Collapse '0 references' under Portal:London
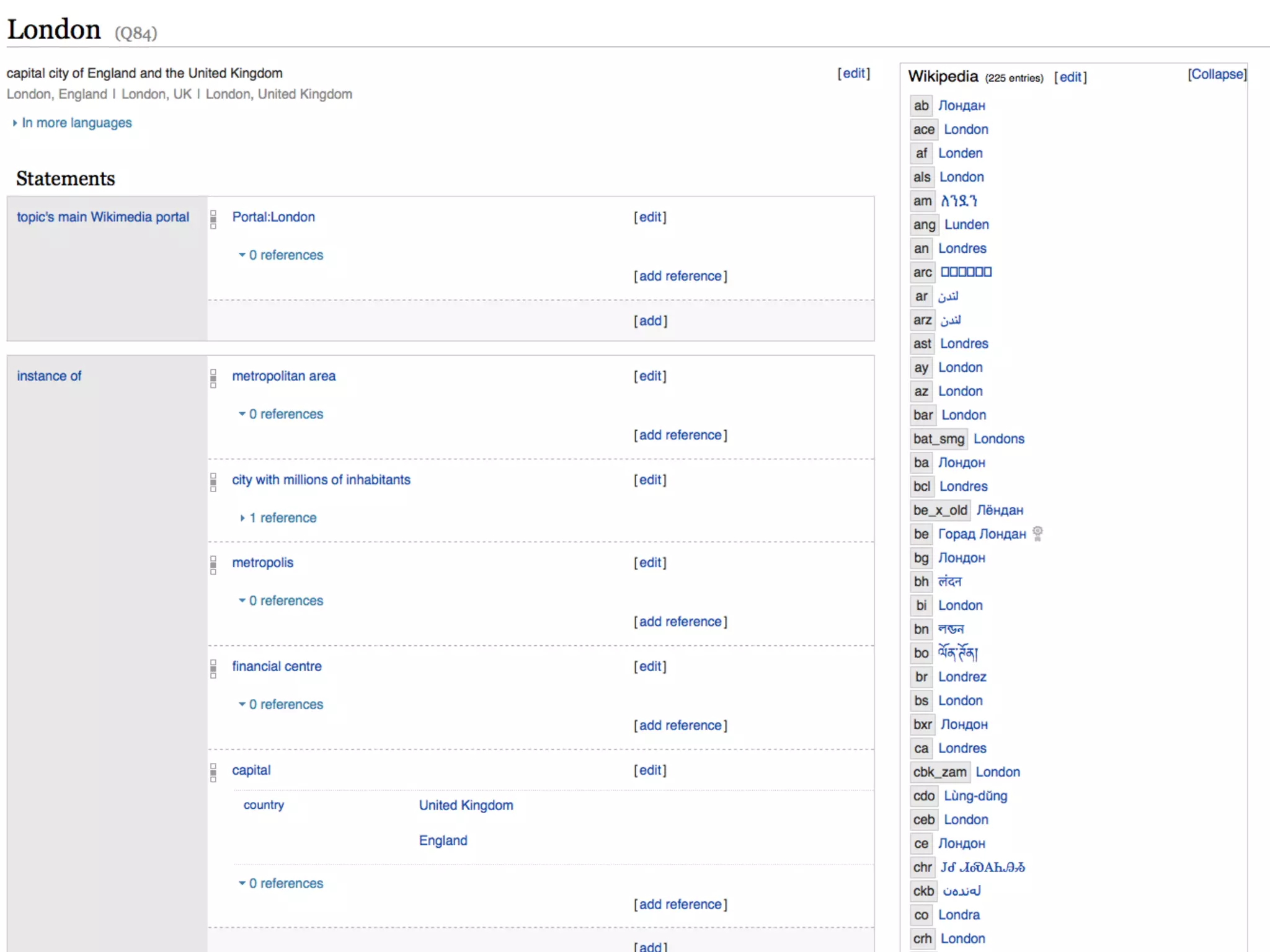The width and height of the screenshot is (1270, 952). (285, 255)
